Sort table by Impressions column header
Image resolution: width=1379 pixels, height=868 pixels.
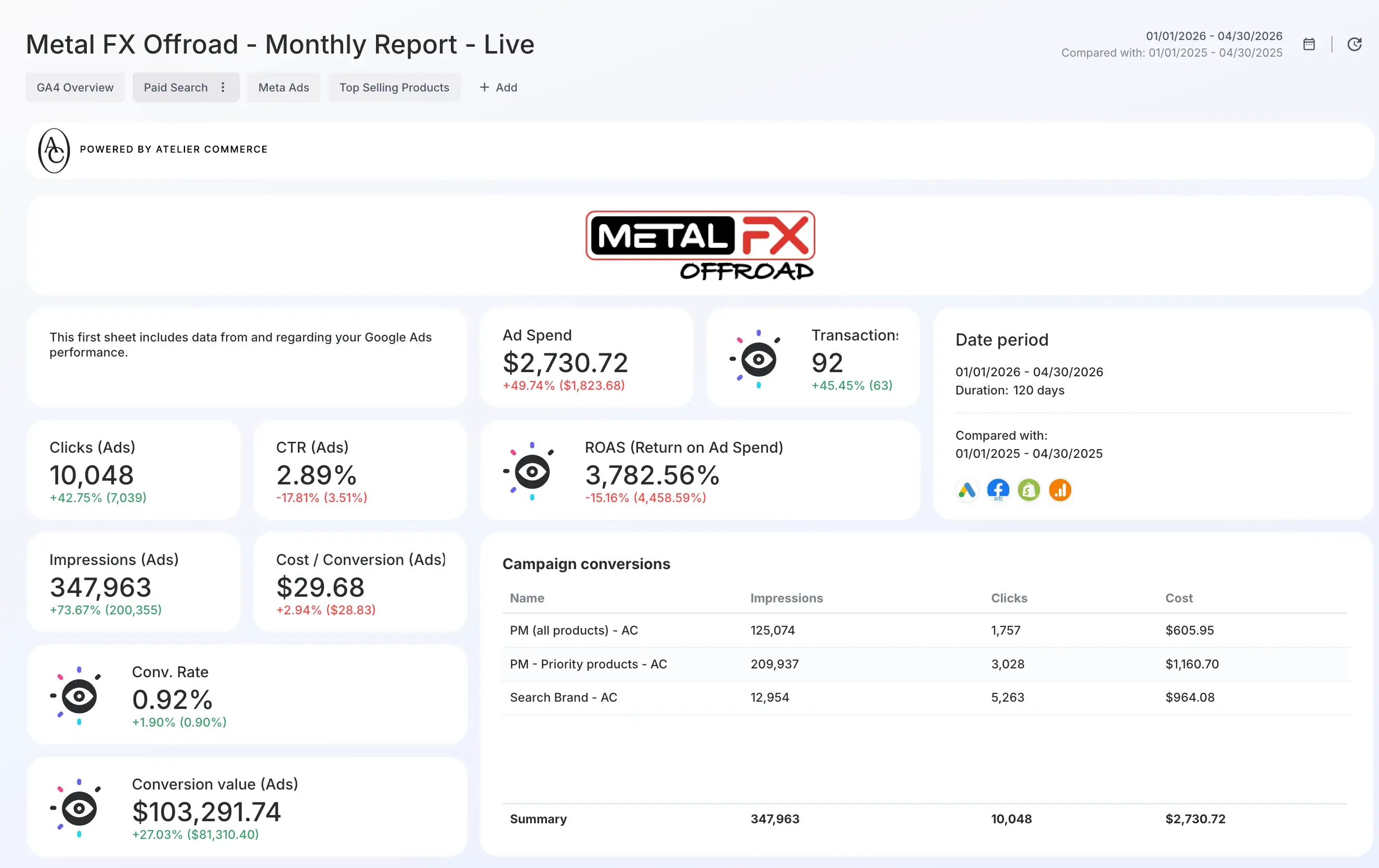(x=786, y=598)
